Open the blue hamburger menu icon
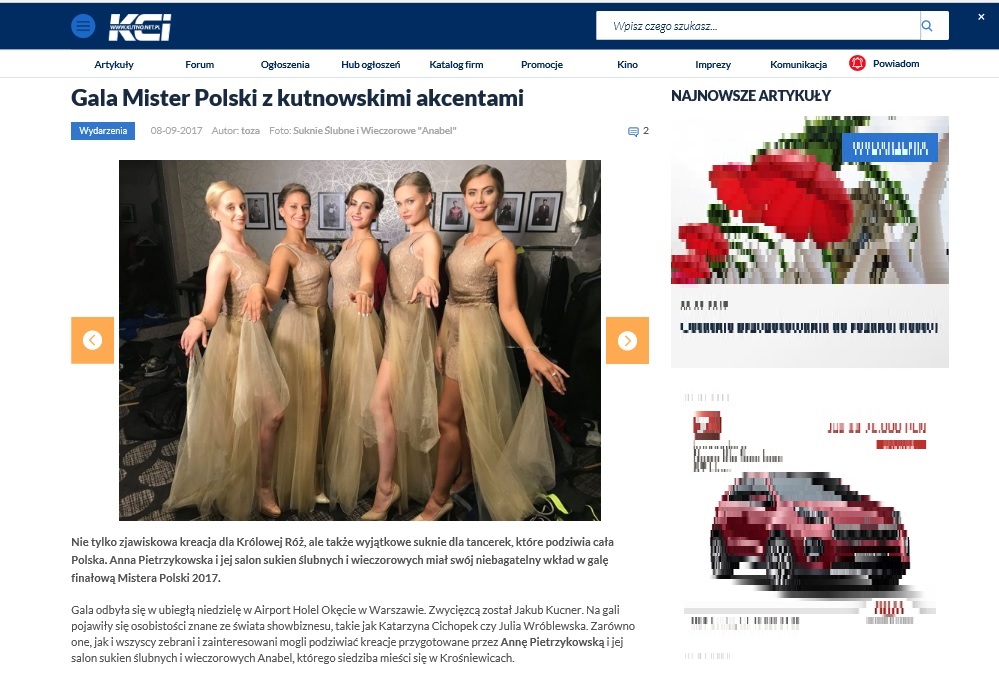 pos(83,26)
